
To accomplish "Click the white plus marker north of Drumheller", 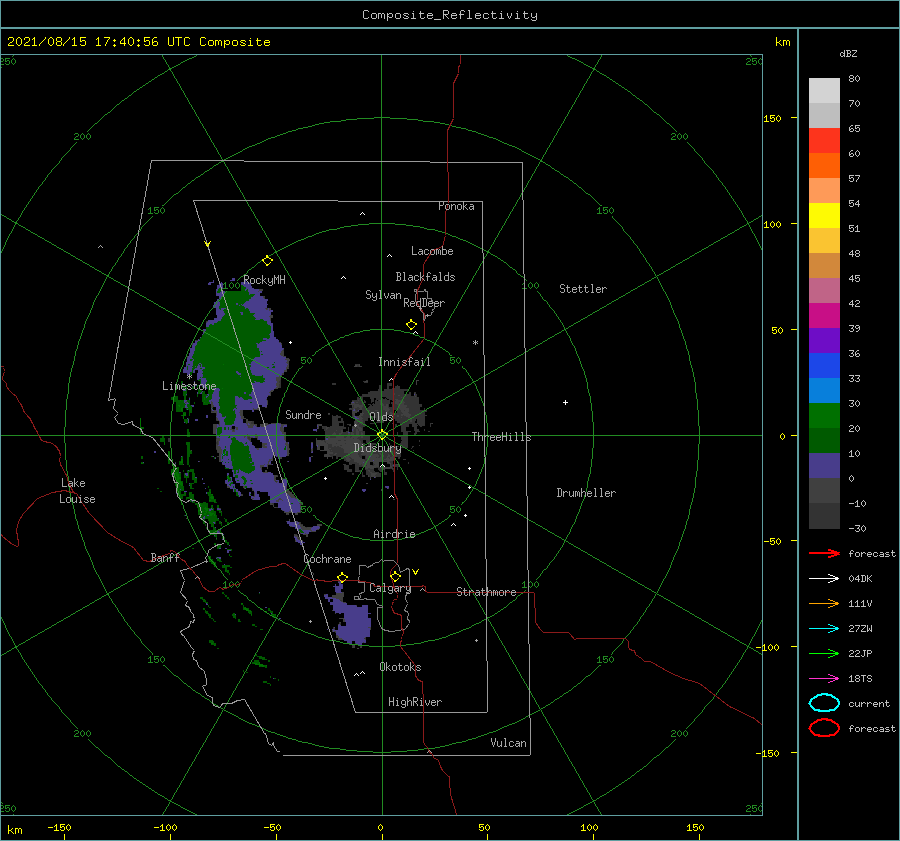I will 565,402.
